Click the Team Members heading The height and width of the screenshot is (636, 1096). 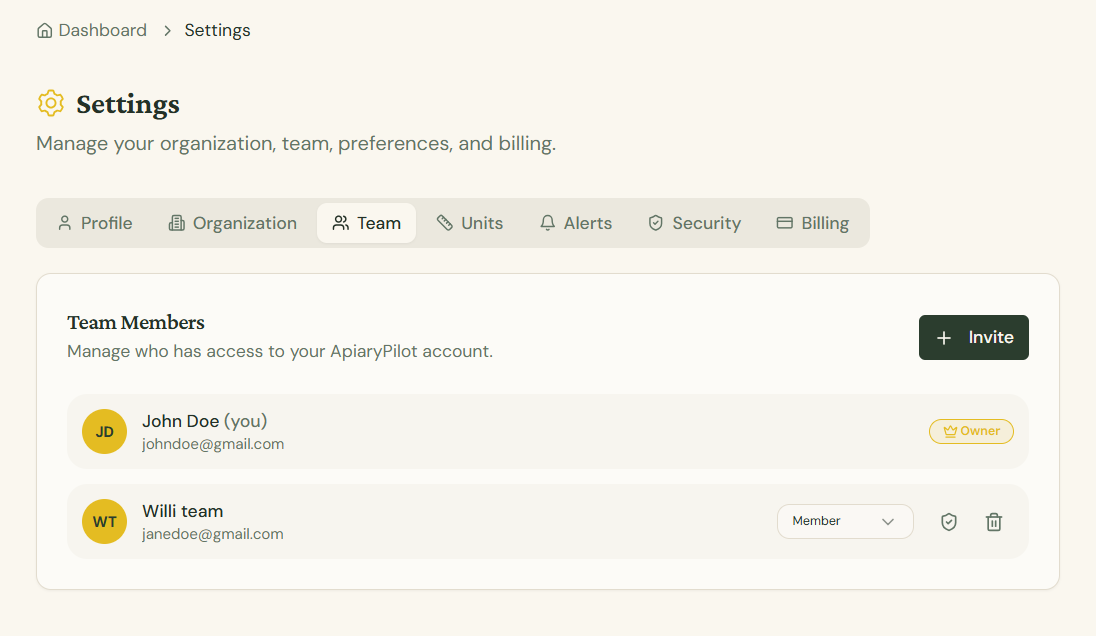[x=136, y=322]
